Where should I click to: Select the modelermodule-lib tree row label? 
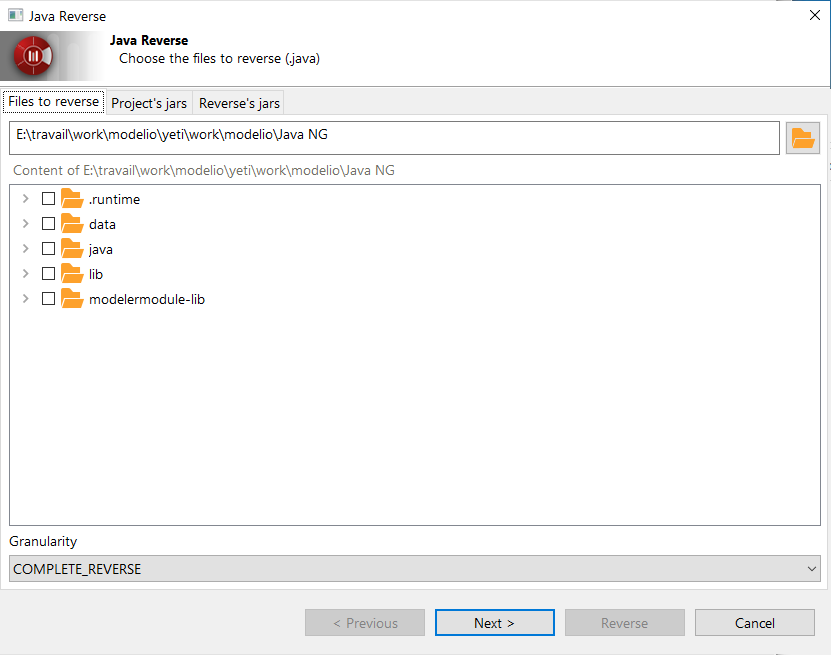147,299
